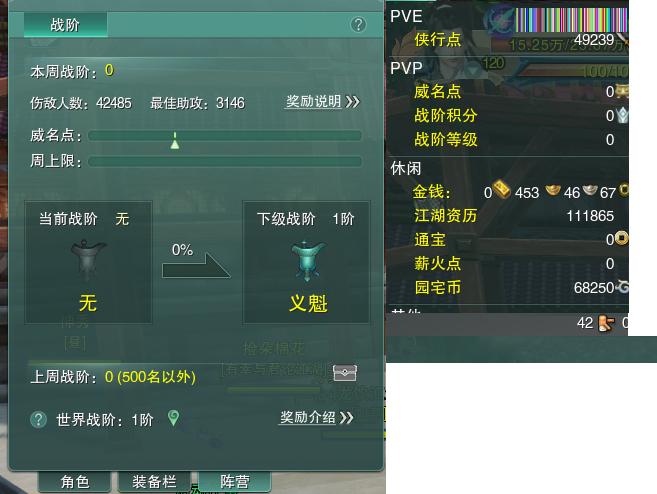Viewport: 657px width, 494px height.
Task: Select the grey 无 current rank trophy icon
Action: pos(88,259)
